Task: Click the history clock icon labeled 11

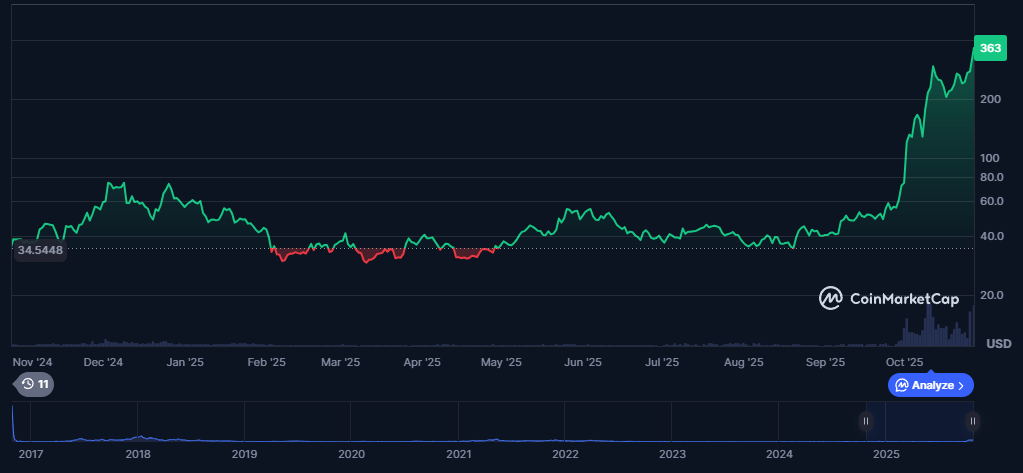Action: click(x=27, y=384)
